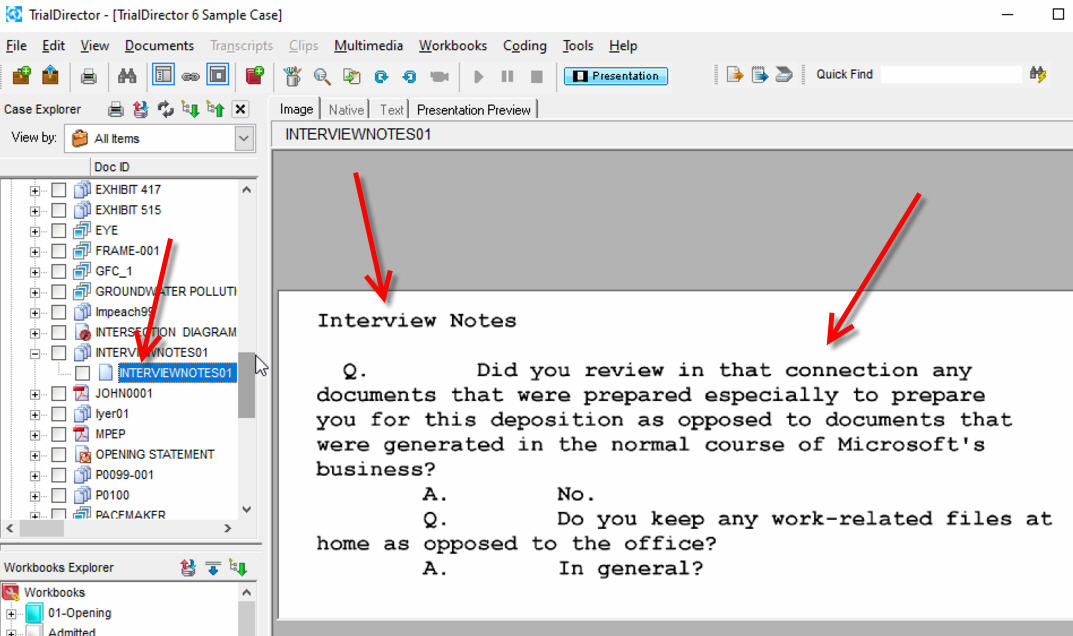The height and width of the screenshot is (636, 1073).
Task: Click the cup of pencils annotation tools icon
Action: [292, 76]
